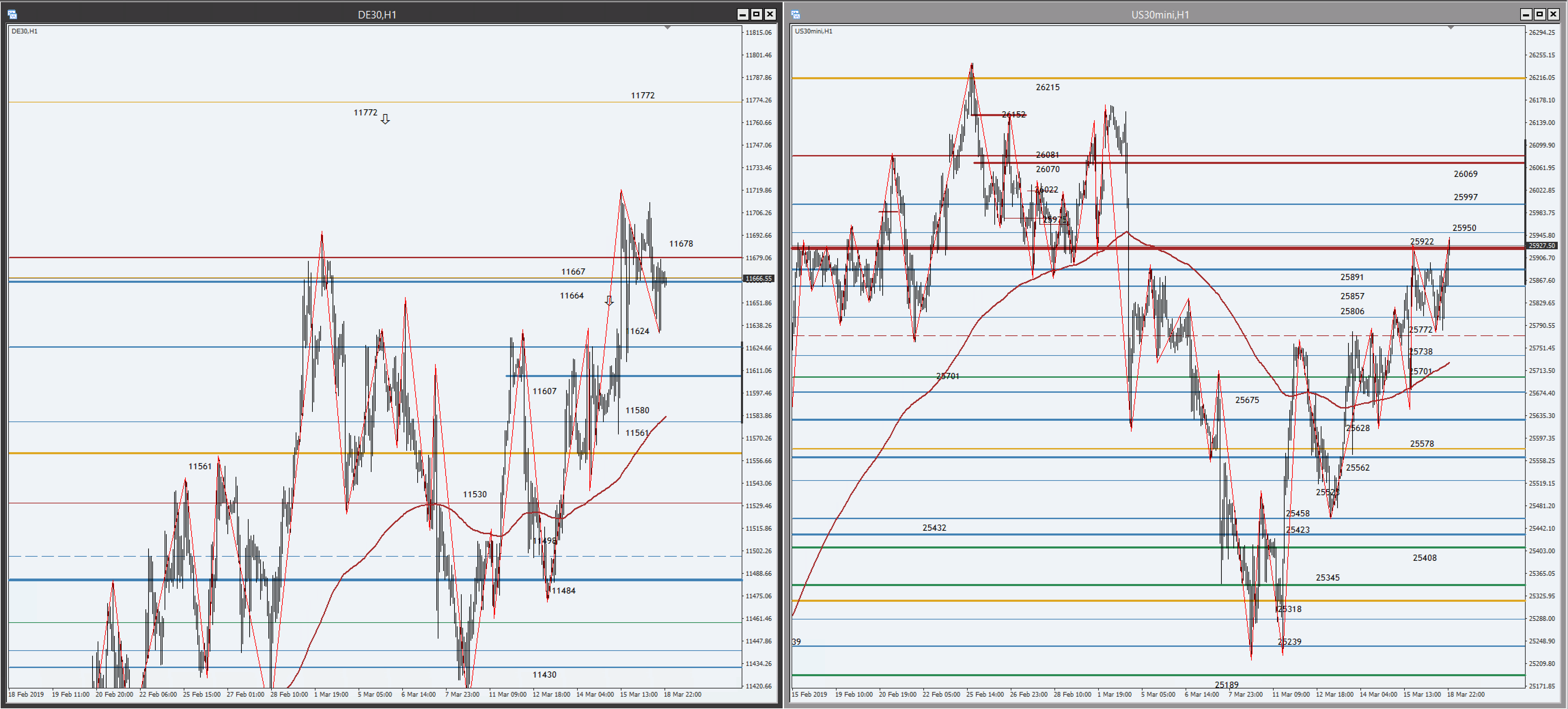
Task: Select the 25432 text label in US30mini chart
Action: click(x=935, y=528)
